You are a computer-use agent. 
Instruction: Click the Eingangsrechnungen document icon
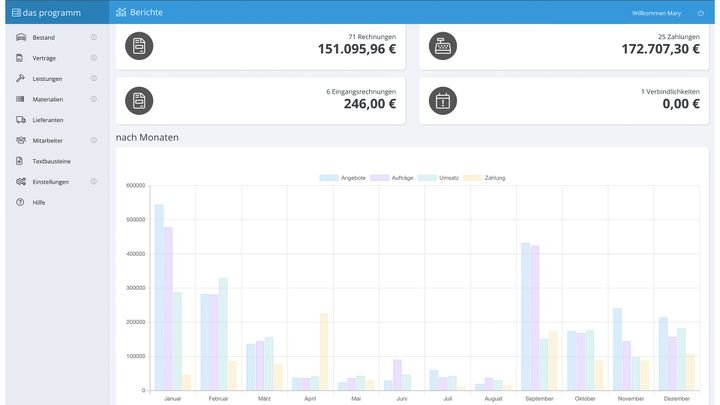tap(139, 100)
